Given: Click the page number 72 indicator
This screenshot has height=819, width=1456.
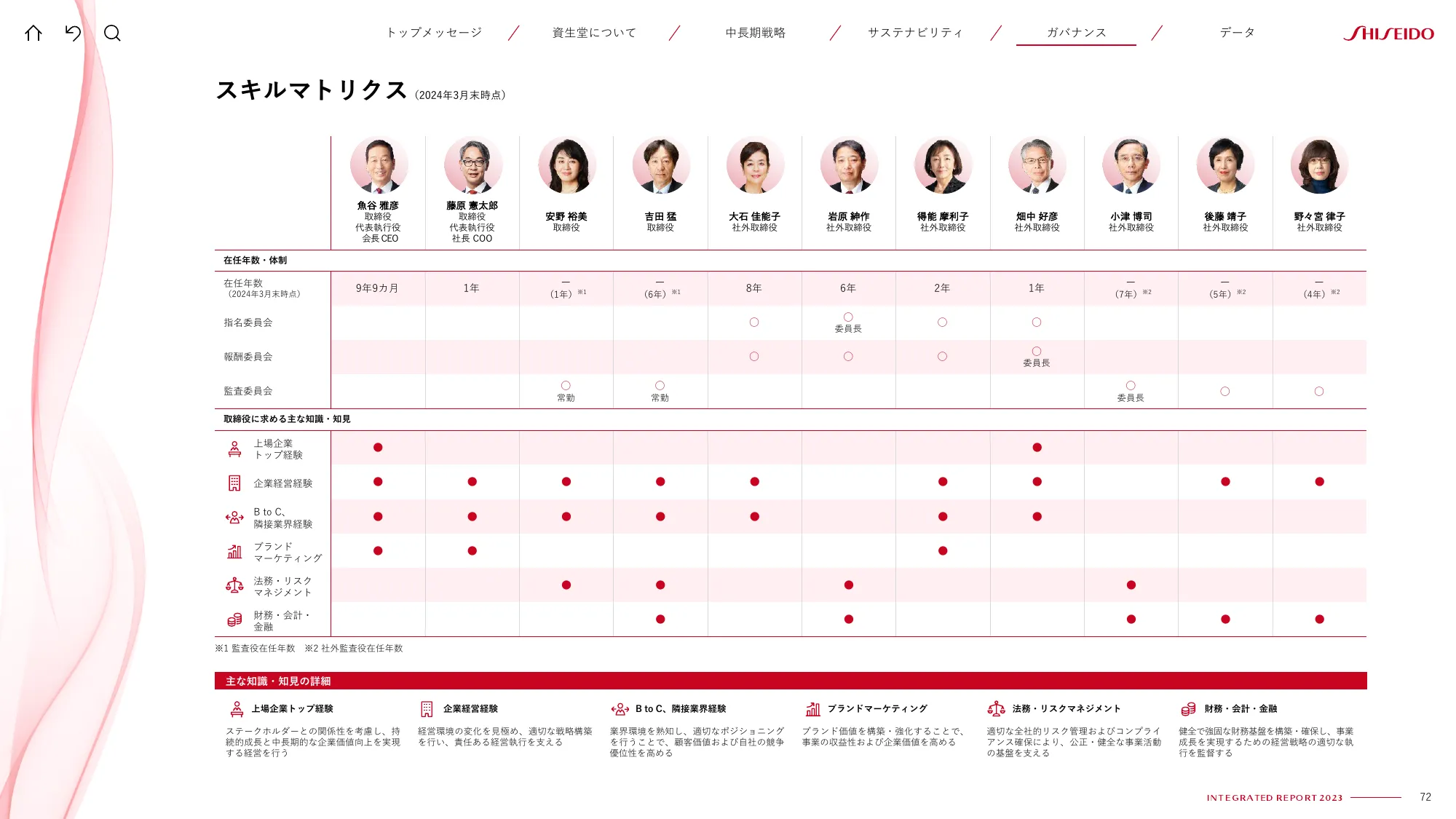Looking at the screenshot, I should (x=1426, y=796).
